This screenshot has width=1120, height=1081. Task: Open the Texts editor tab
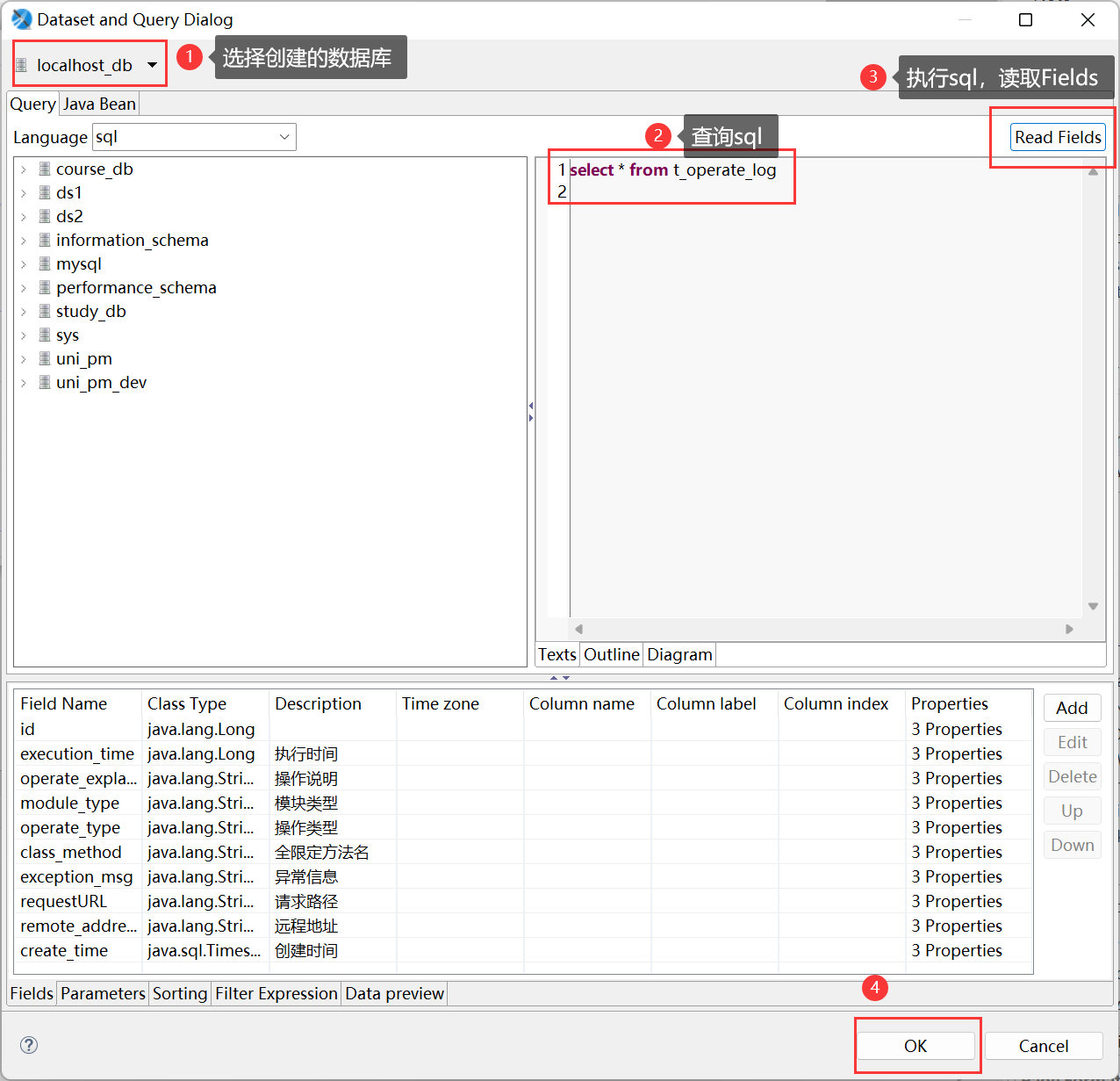coord(557,654)
